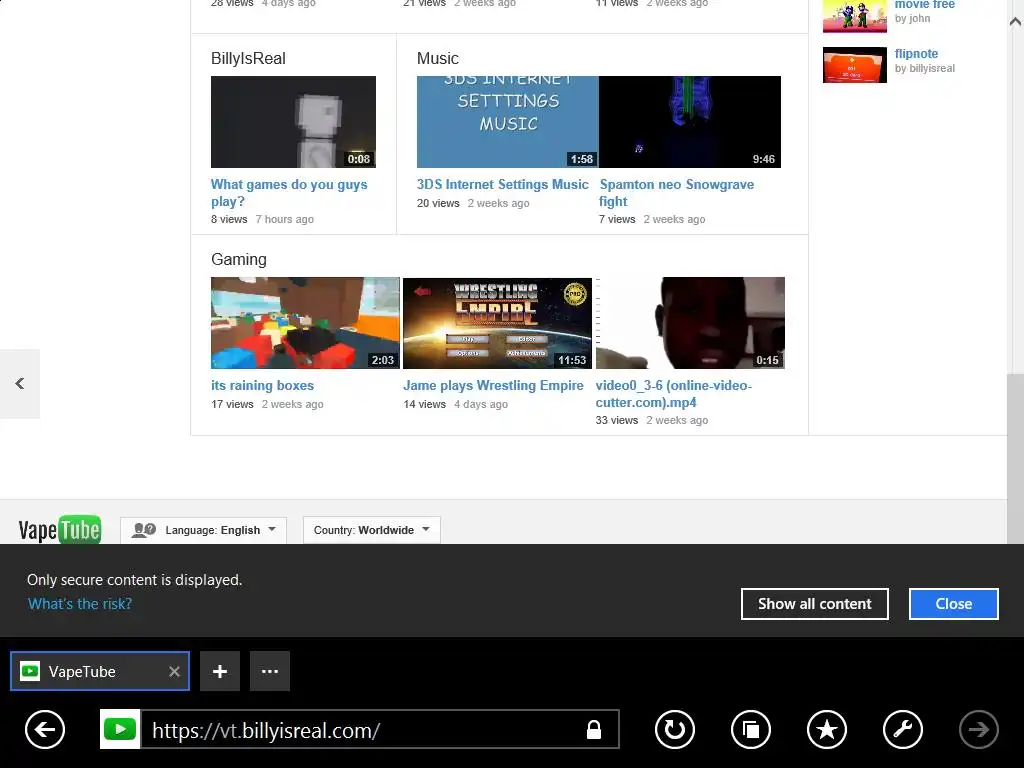Open the What's the risk? link

coord(80,604)
